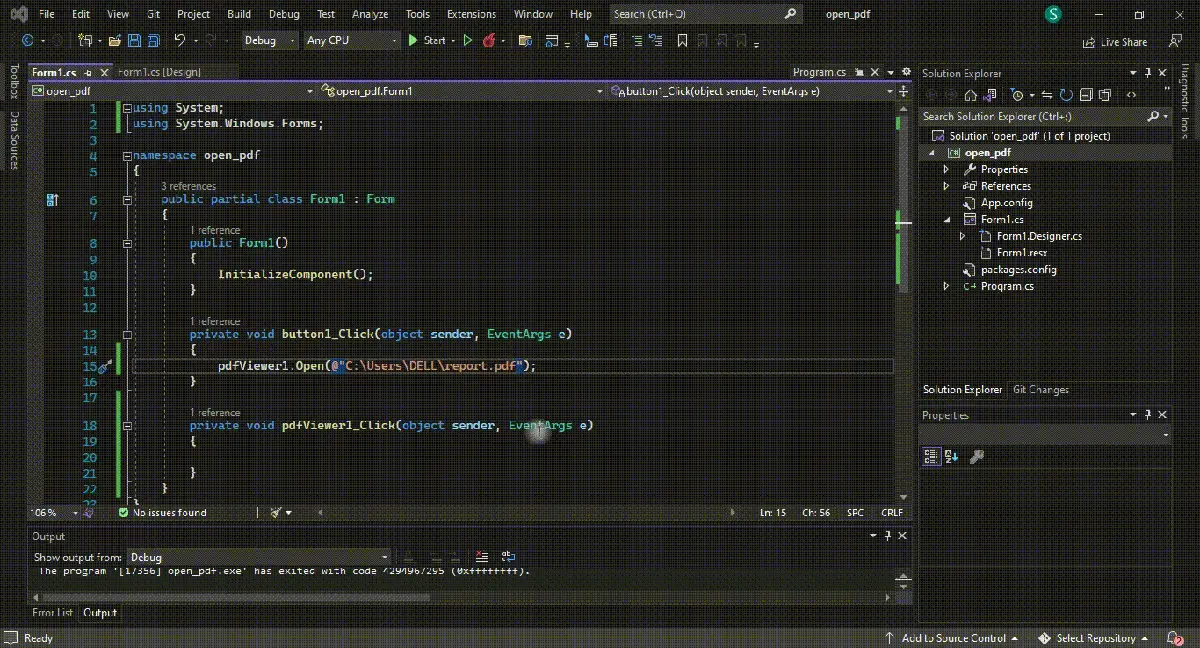Image resolution: width=1200 pixels, height=648 pixels.
Task: Collapse the namespace open_pdf code block
Action: pyautogui.click(x=127, y=156)
